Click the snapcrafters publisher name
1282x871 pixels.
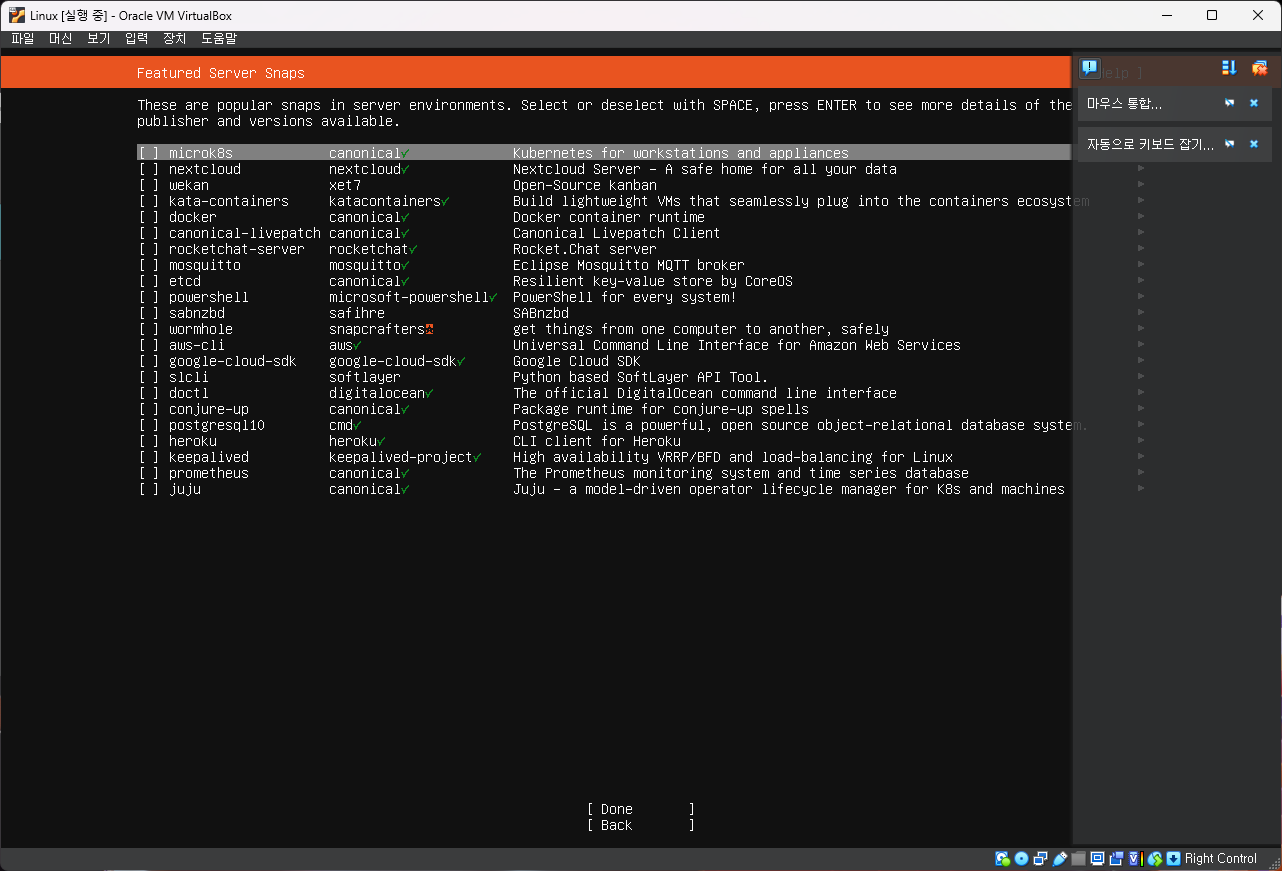coord(377,329)
